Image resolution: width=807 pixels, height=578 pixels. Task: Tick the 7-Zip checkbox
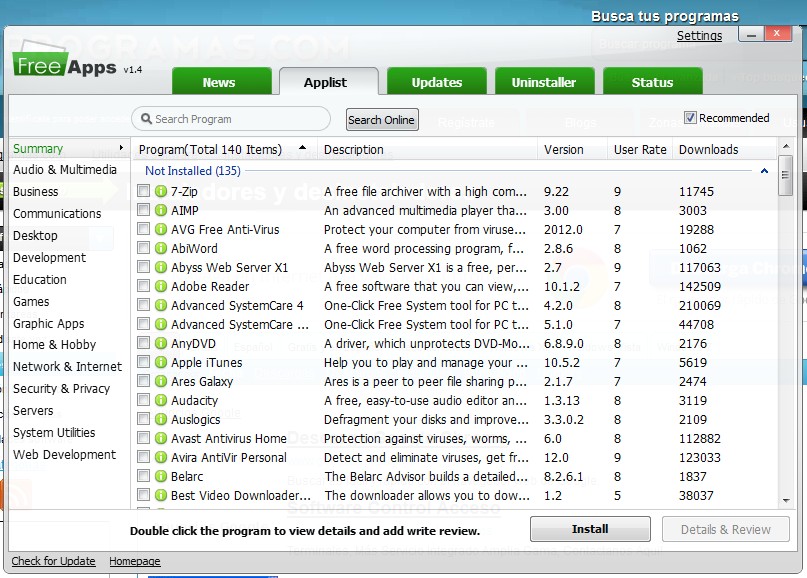[144, 191]
